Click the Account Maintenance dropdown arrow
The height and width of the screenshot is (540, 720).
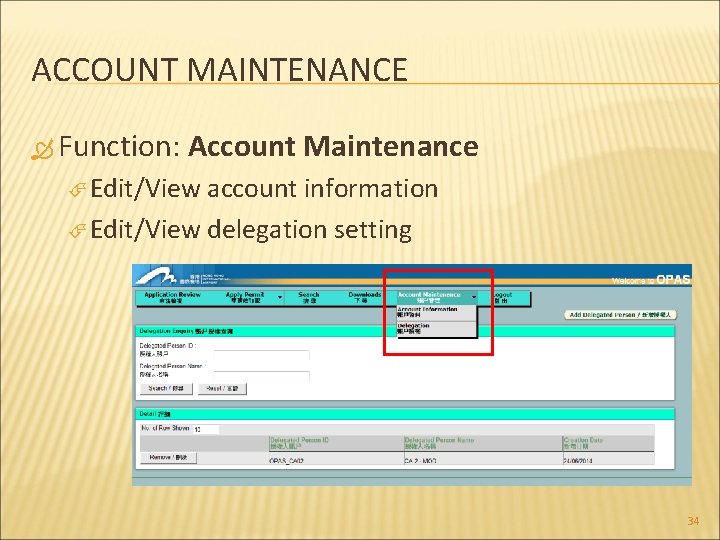[474, 298]
